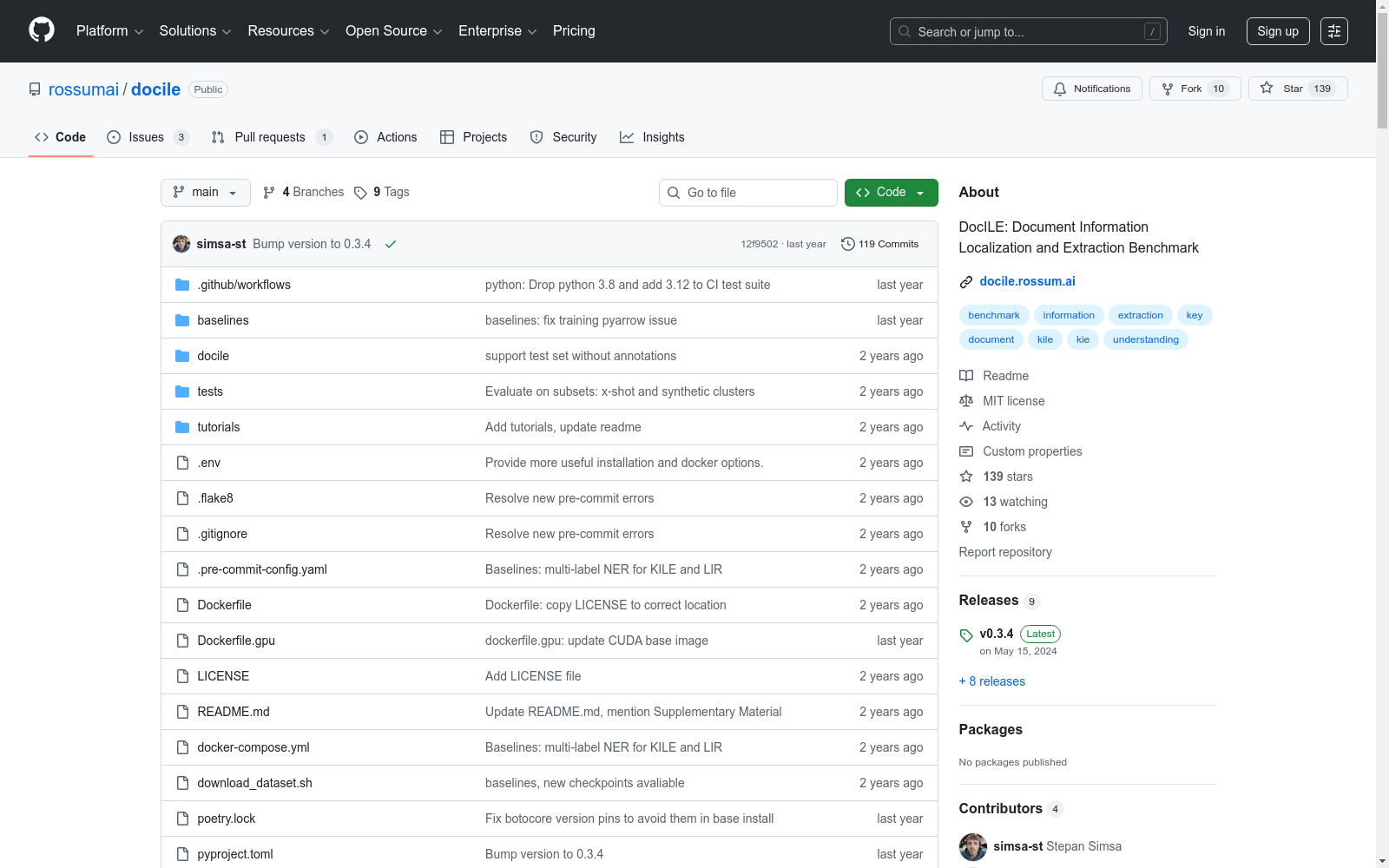Viewport: 1389px width, 868px height.
Task: Switch to the Pull requests tab
Action: [x=272, y=137]
